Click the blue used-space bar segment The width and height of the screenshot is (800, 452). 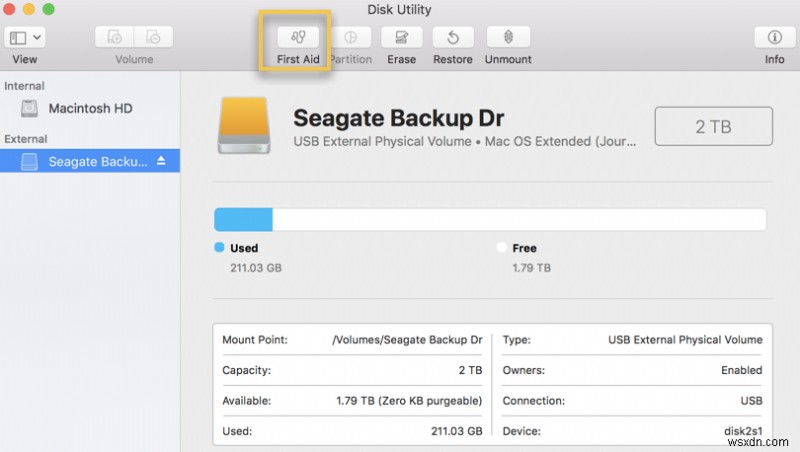pyautogui.click(x=243, y=219)
